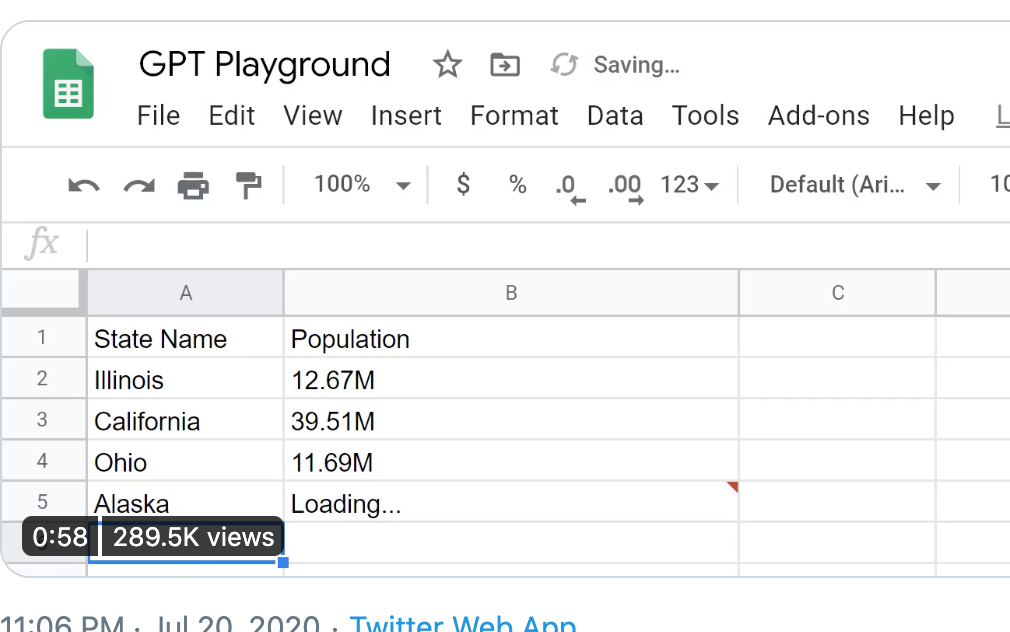Open the Add-ons menu
Screen dimensions: 1010x632
point(819,116)
